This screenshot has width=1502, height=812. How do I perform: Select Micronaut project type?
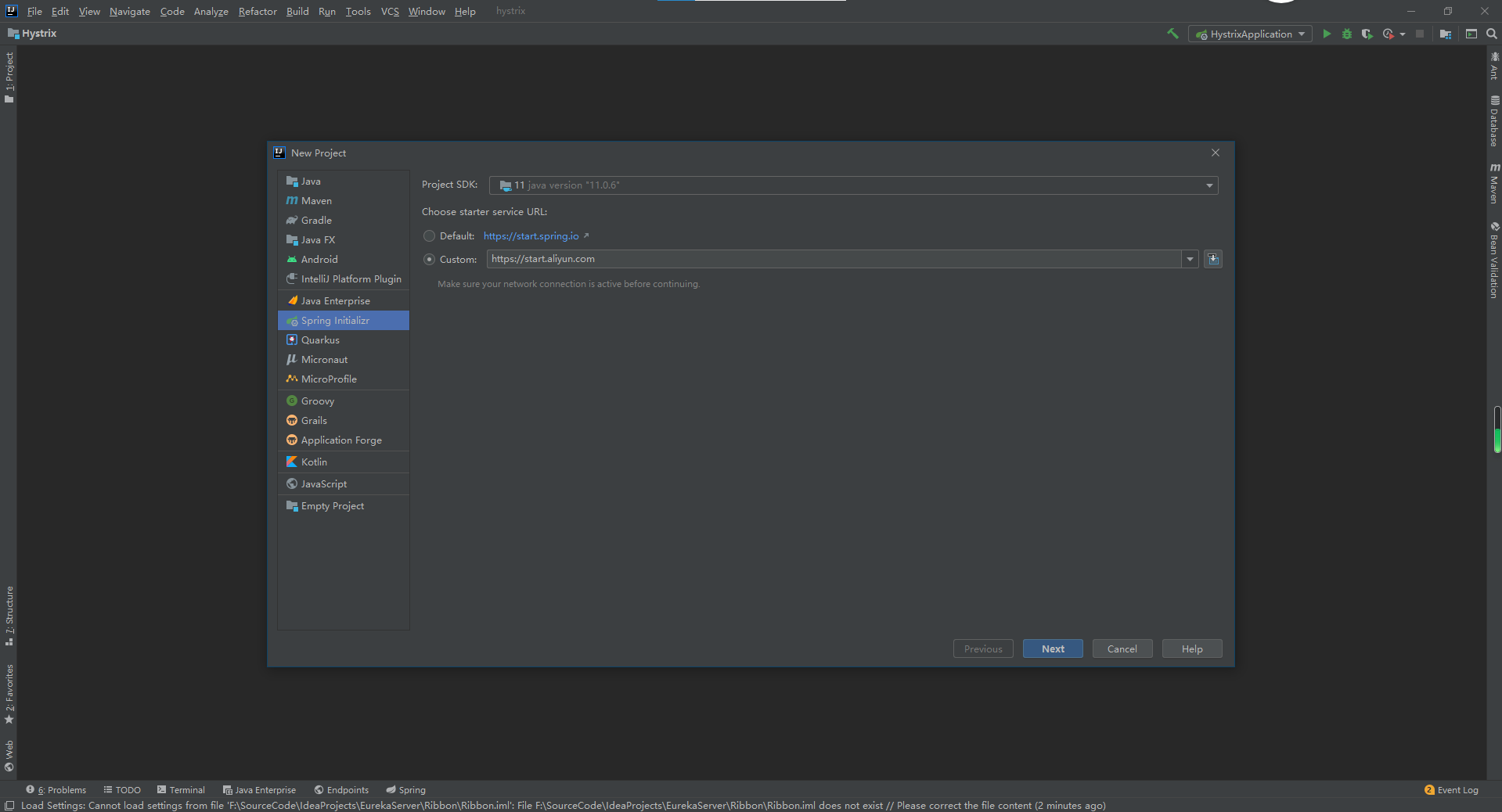pyautogui.click(x=344, y=359)
